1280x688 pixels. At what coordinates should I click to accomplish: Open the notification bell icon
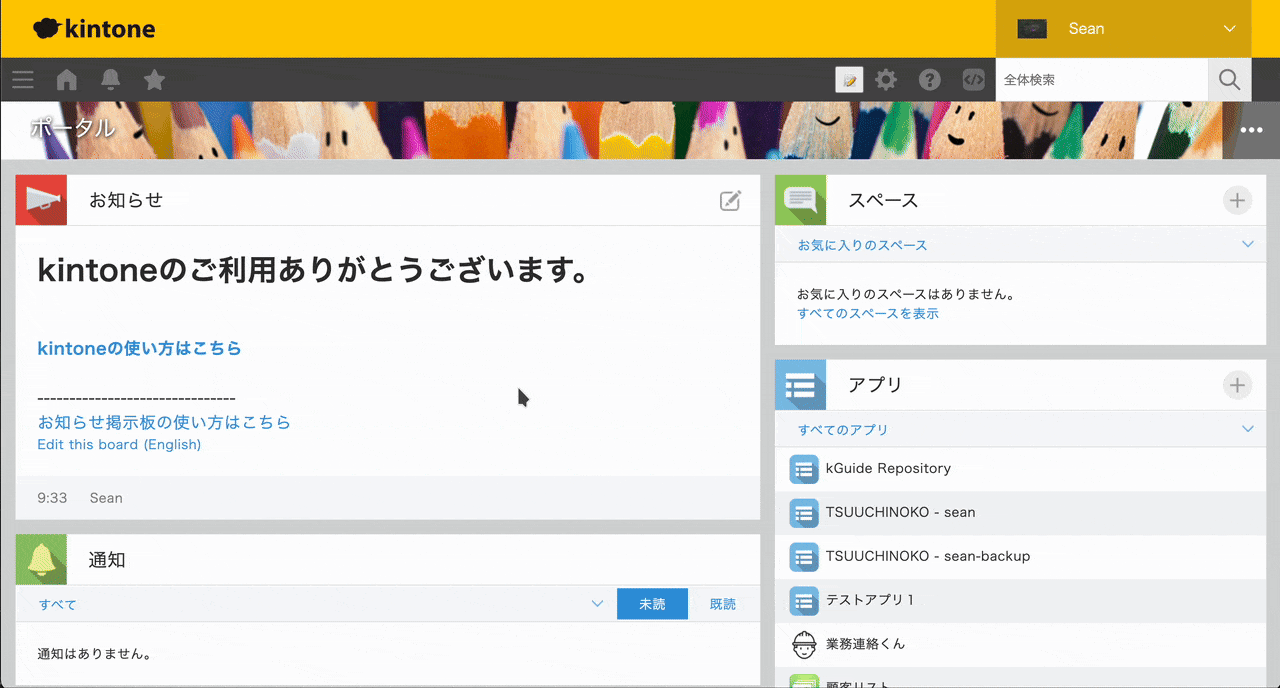point(110,79)
